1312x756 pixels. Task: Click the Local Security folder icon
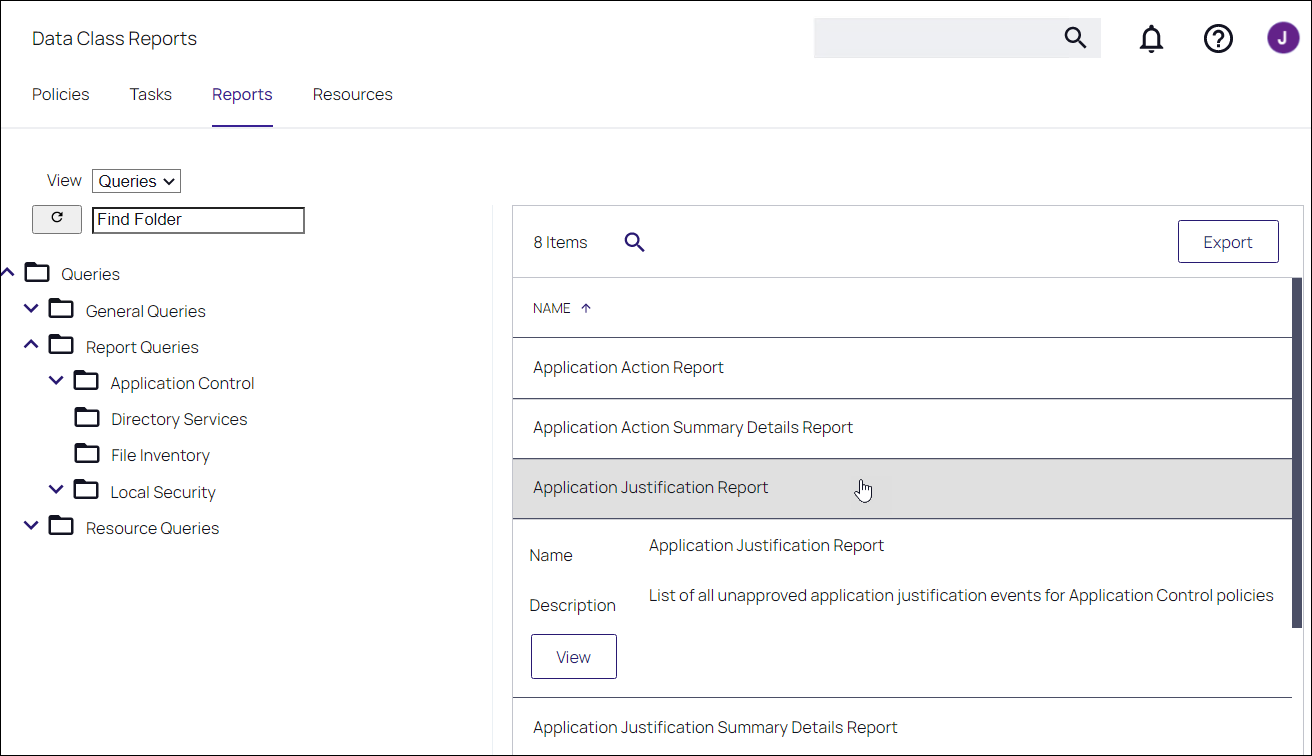(x=87, y=490)
